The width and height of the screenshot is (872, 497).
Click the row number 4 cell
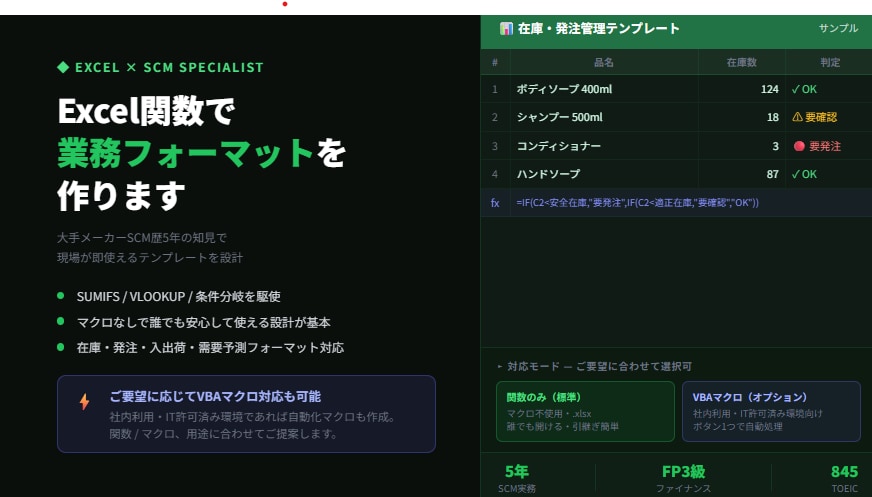(x=495, y=174)
